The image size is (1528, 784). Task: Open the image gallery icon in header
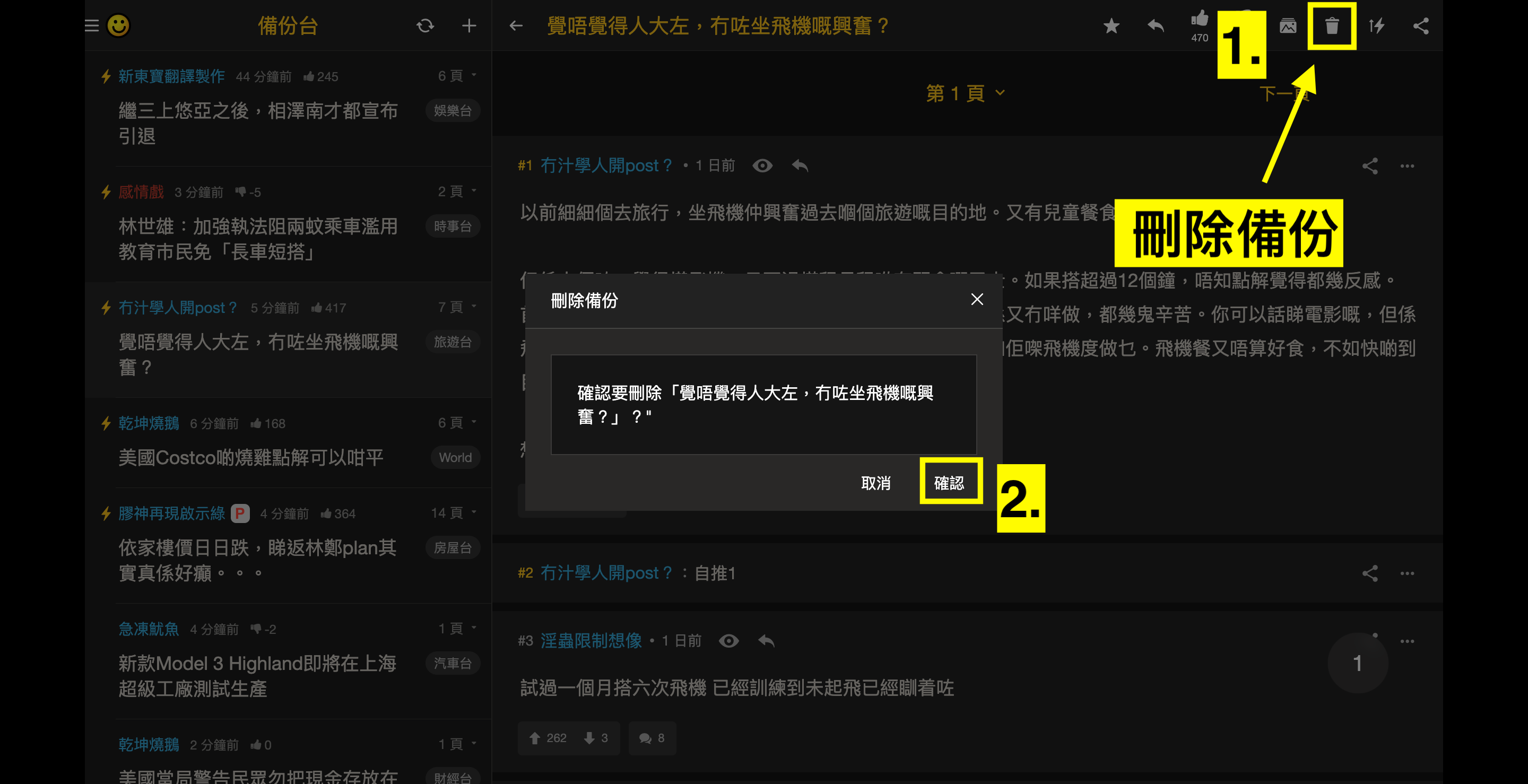coord(1288,25)
